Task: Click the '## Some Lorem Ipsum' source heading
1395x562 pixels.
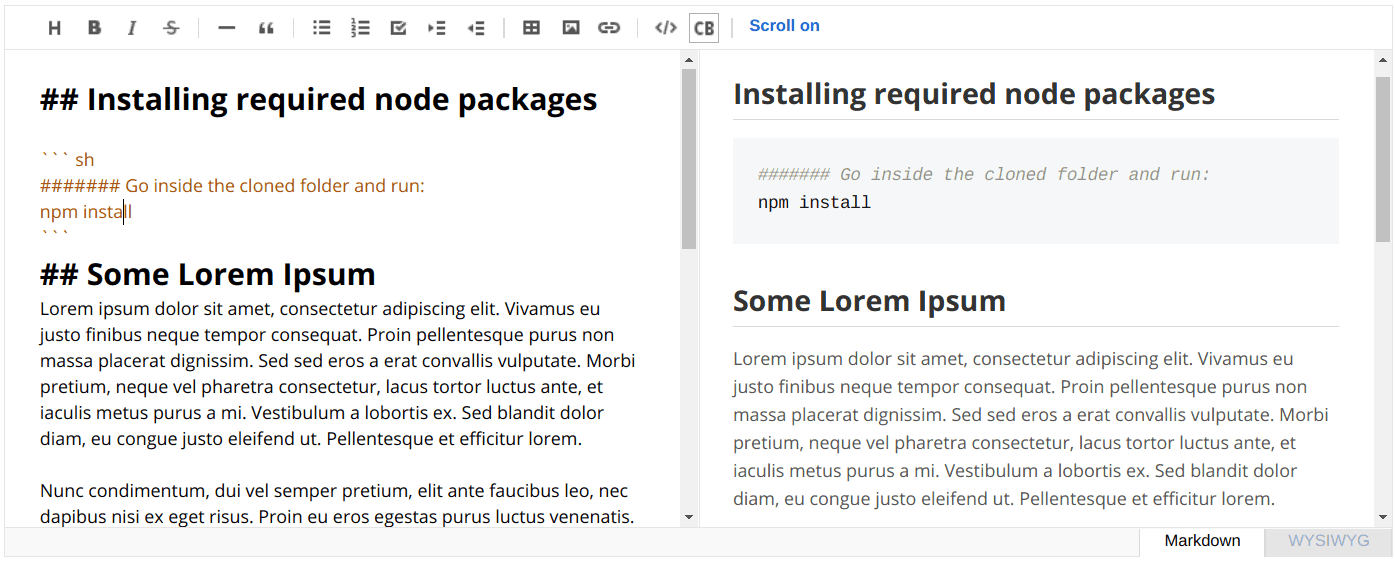Action: pyautogui.click(x=208, y=274)
